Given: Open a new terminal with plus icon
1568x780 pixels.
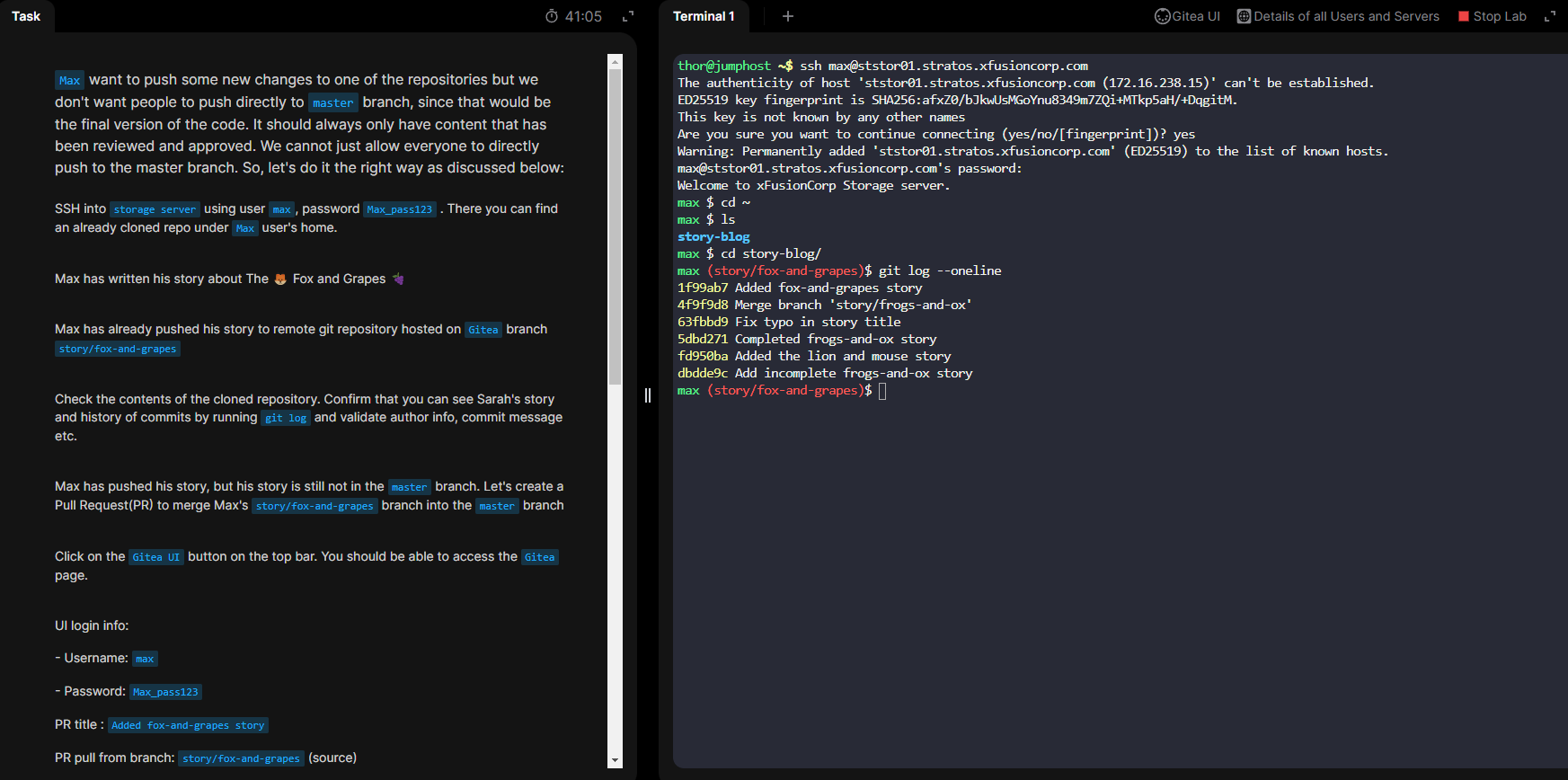Looking at the screenshot, I should [x=788, y=16].
